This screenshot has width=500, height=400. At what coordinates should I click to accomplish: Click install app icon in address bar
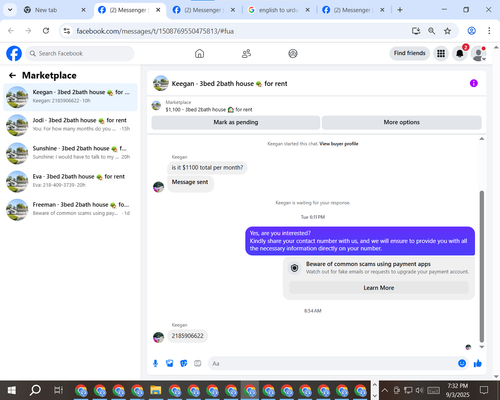(x=416, y=31)
